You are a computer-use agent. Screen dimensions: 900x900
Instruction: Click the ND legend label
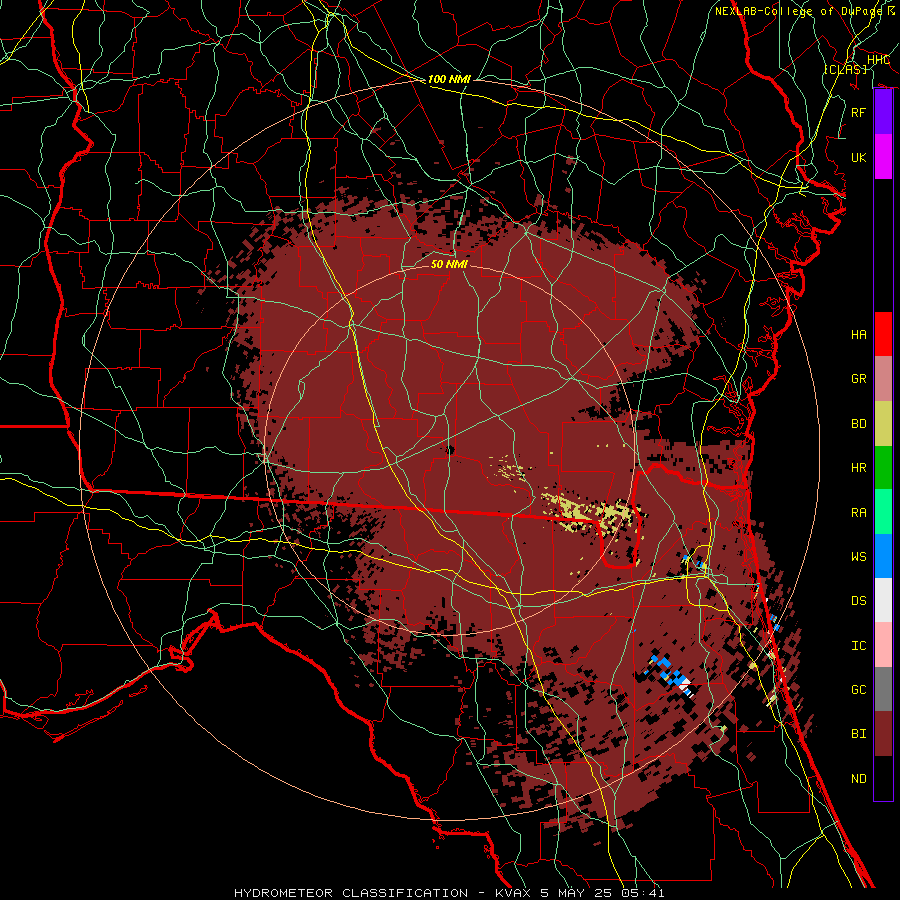(x=859, y=779)
